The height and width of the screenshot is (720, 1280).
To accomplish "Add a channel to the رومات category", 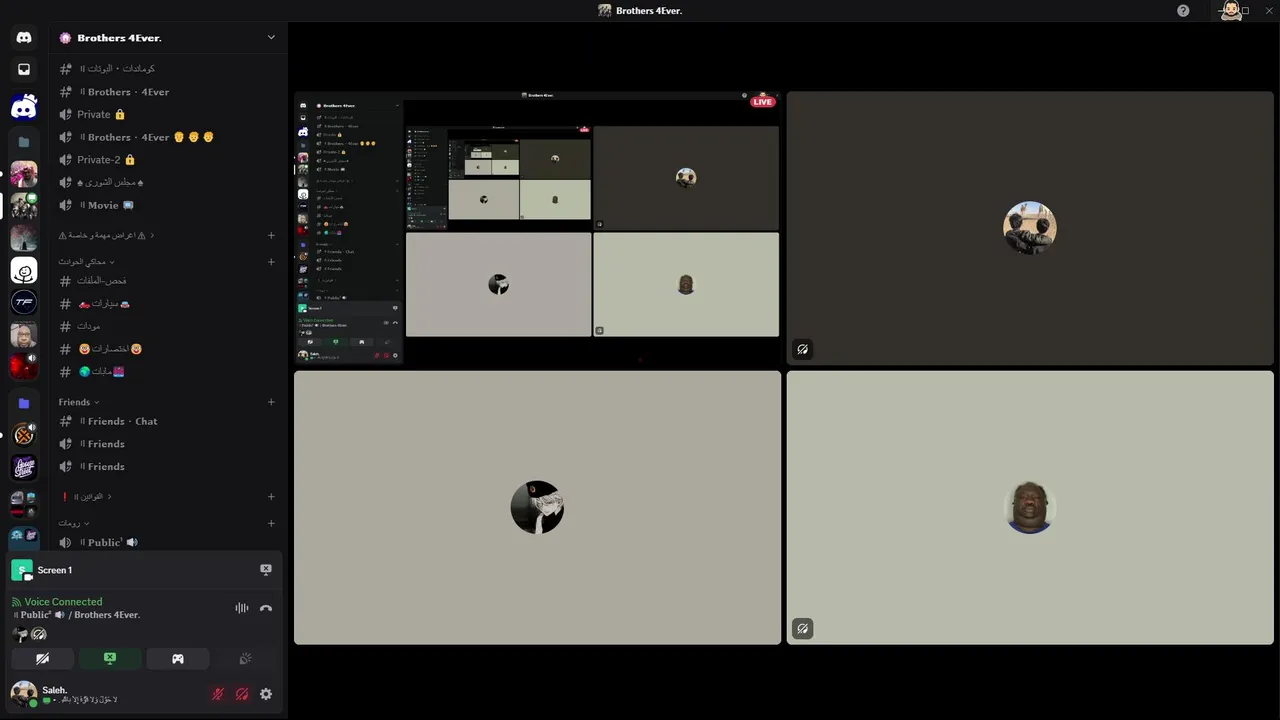I will 271,523.
